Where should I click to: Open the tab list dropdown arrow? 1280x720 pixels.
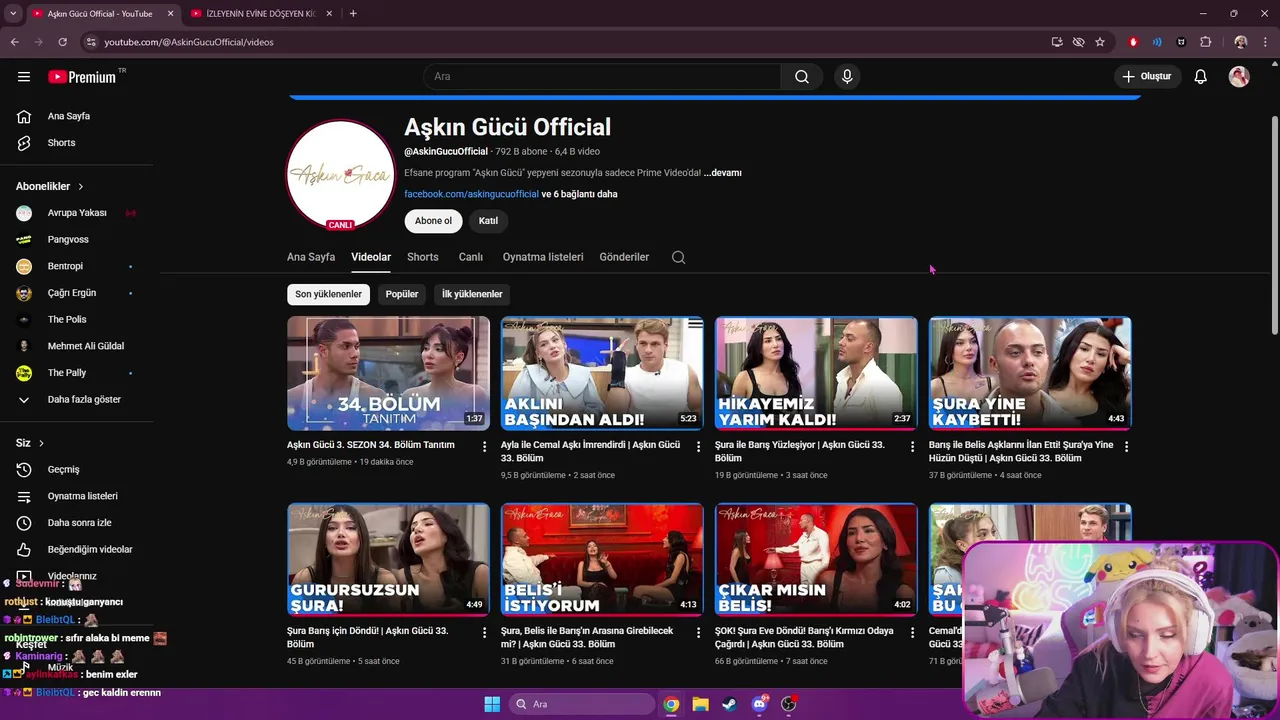[13, 14]
